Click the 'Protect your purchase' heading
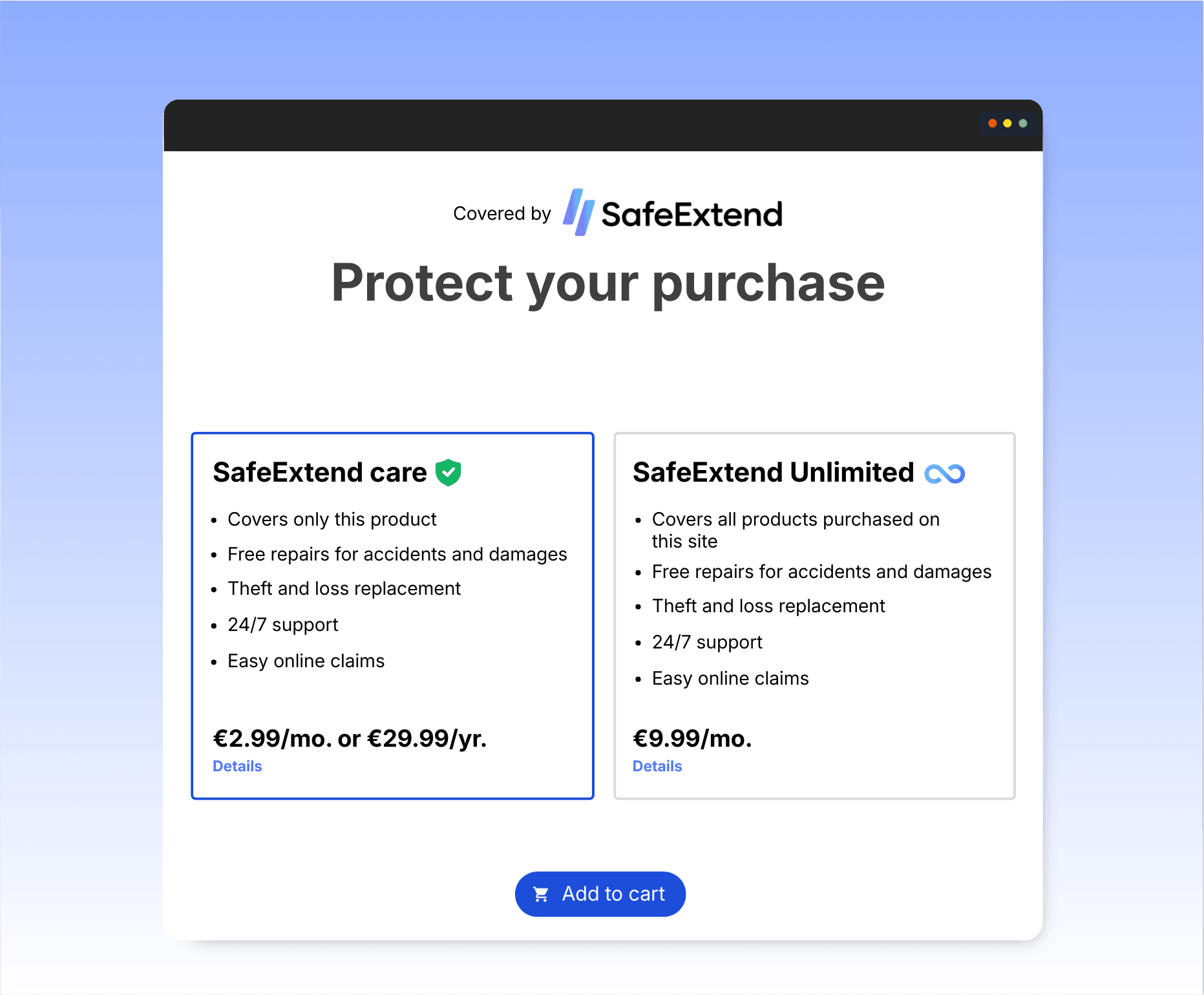Viewport: 1204px width, 995px height. click(607, 283)
